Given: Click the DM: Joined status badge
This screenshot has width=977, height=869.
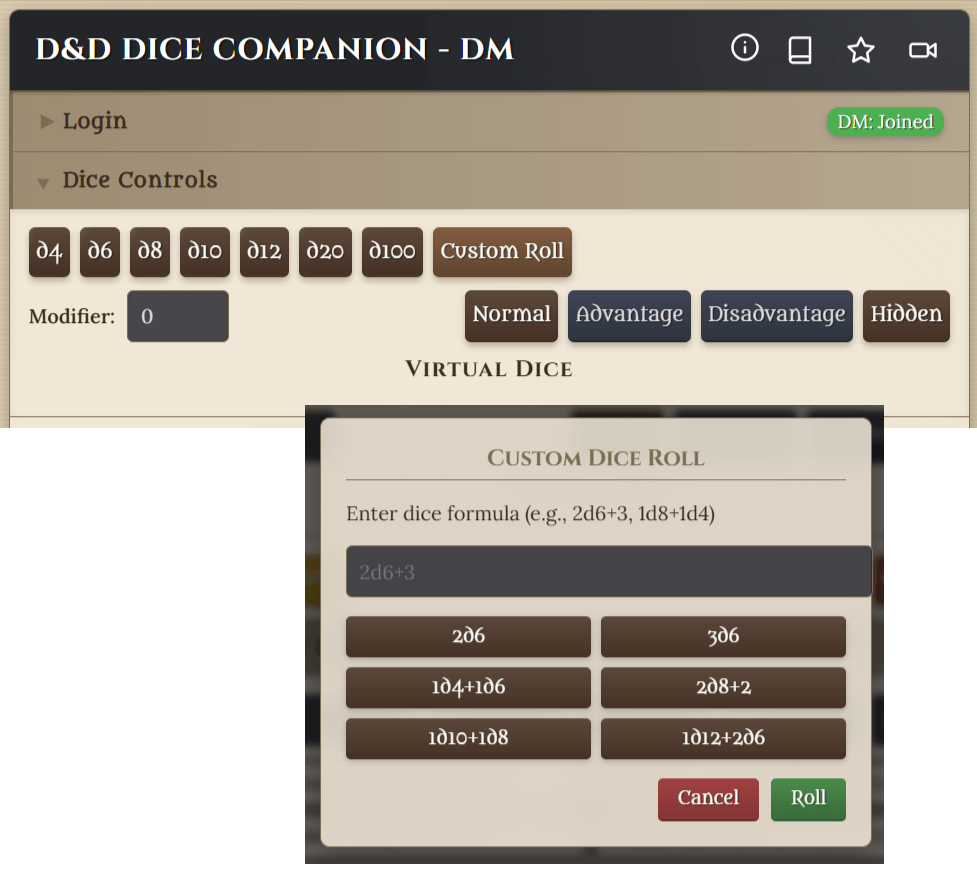Looking at the screenshot, I should (x=885, y=121).
